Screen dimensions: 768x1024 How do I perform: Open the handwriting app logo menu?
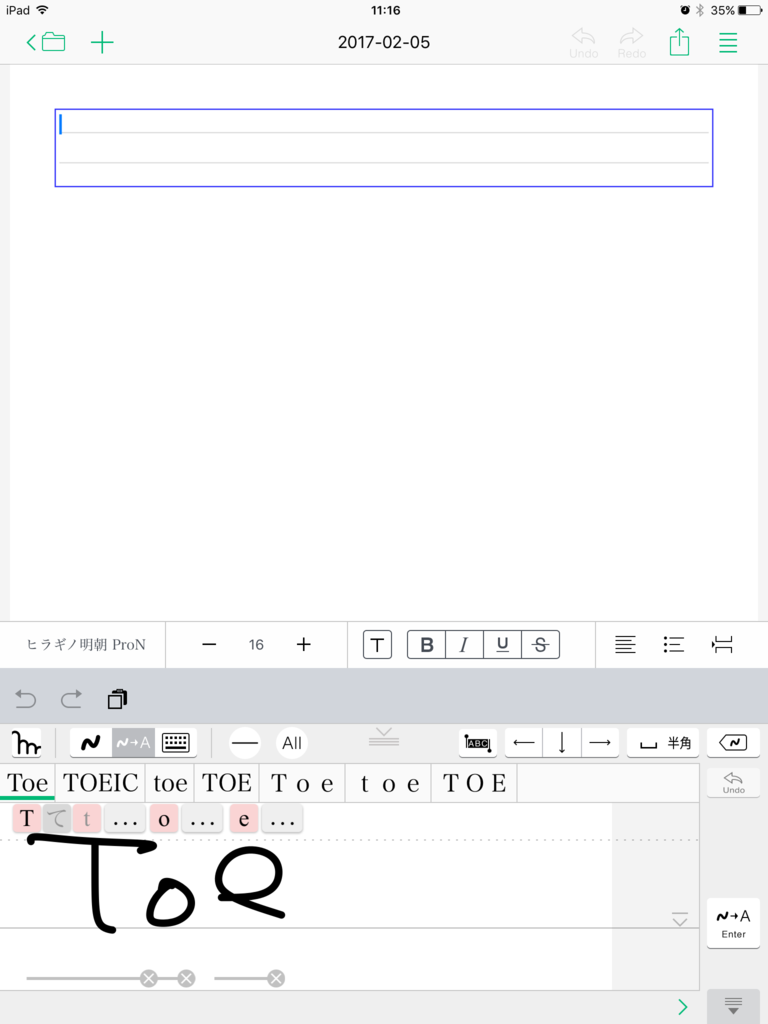point(26,743)
